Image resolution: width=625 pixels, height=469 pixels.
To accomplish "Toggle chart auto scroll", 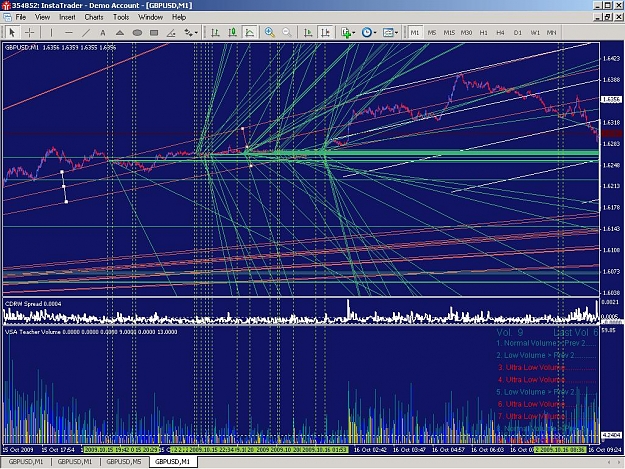I will tap(308, 33).
